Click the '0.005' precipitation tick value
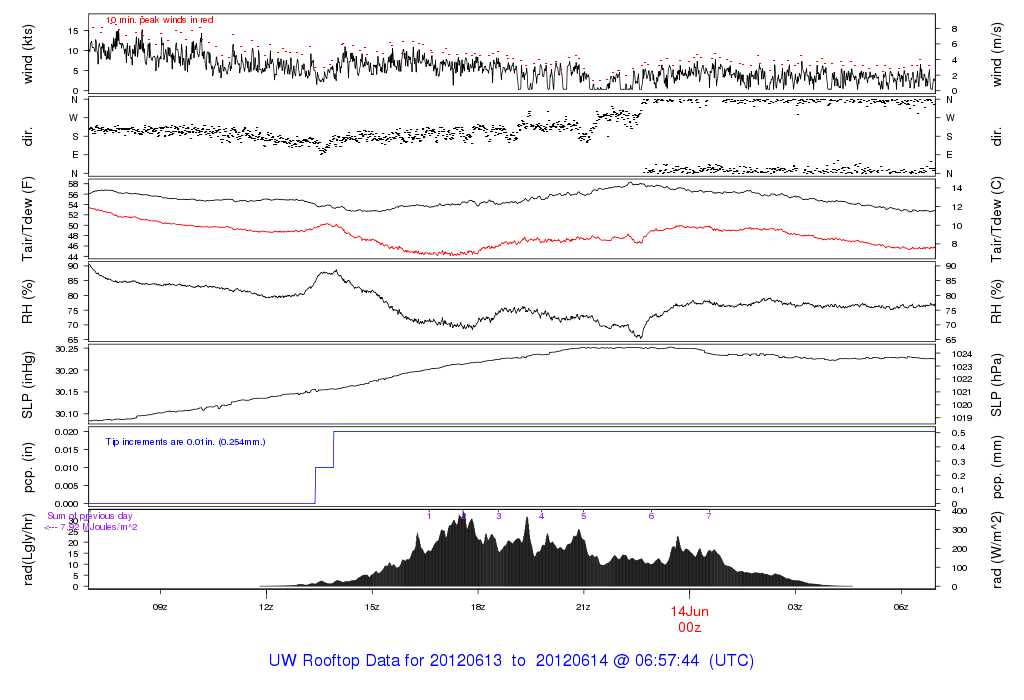1024x700 pixels. coord(67,486)
